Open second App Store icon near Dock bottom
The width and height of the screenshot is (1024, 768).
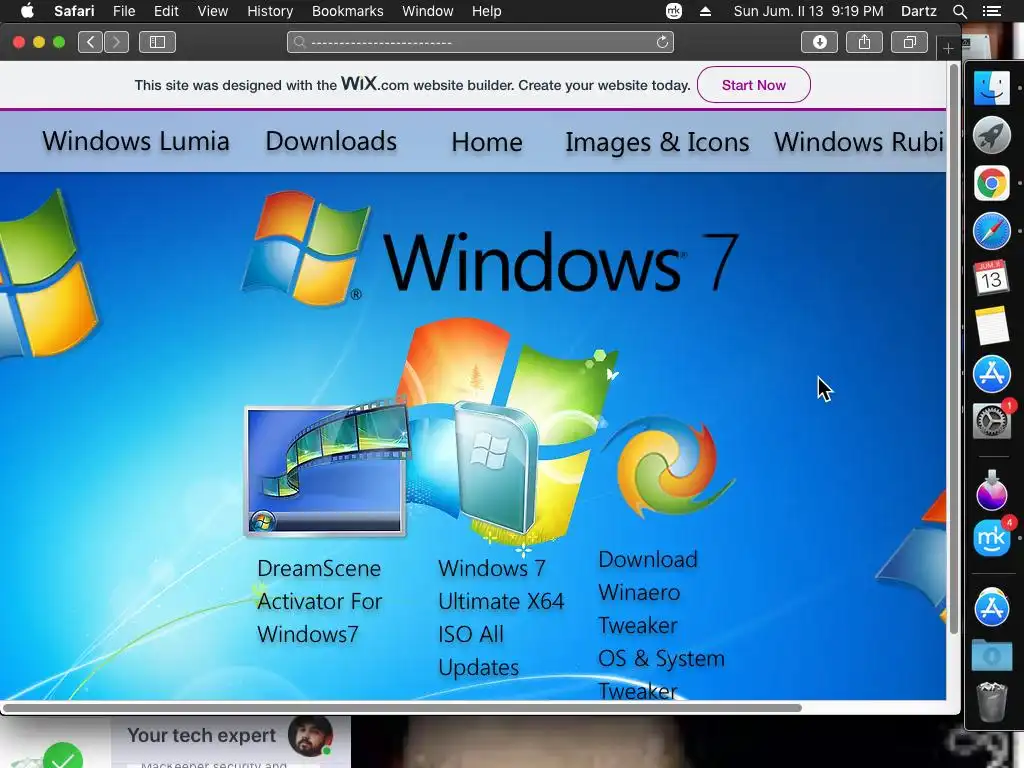coord(991,607)
